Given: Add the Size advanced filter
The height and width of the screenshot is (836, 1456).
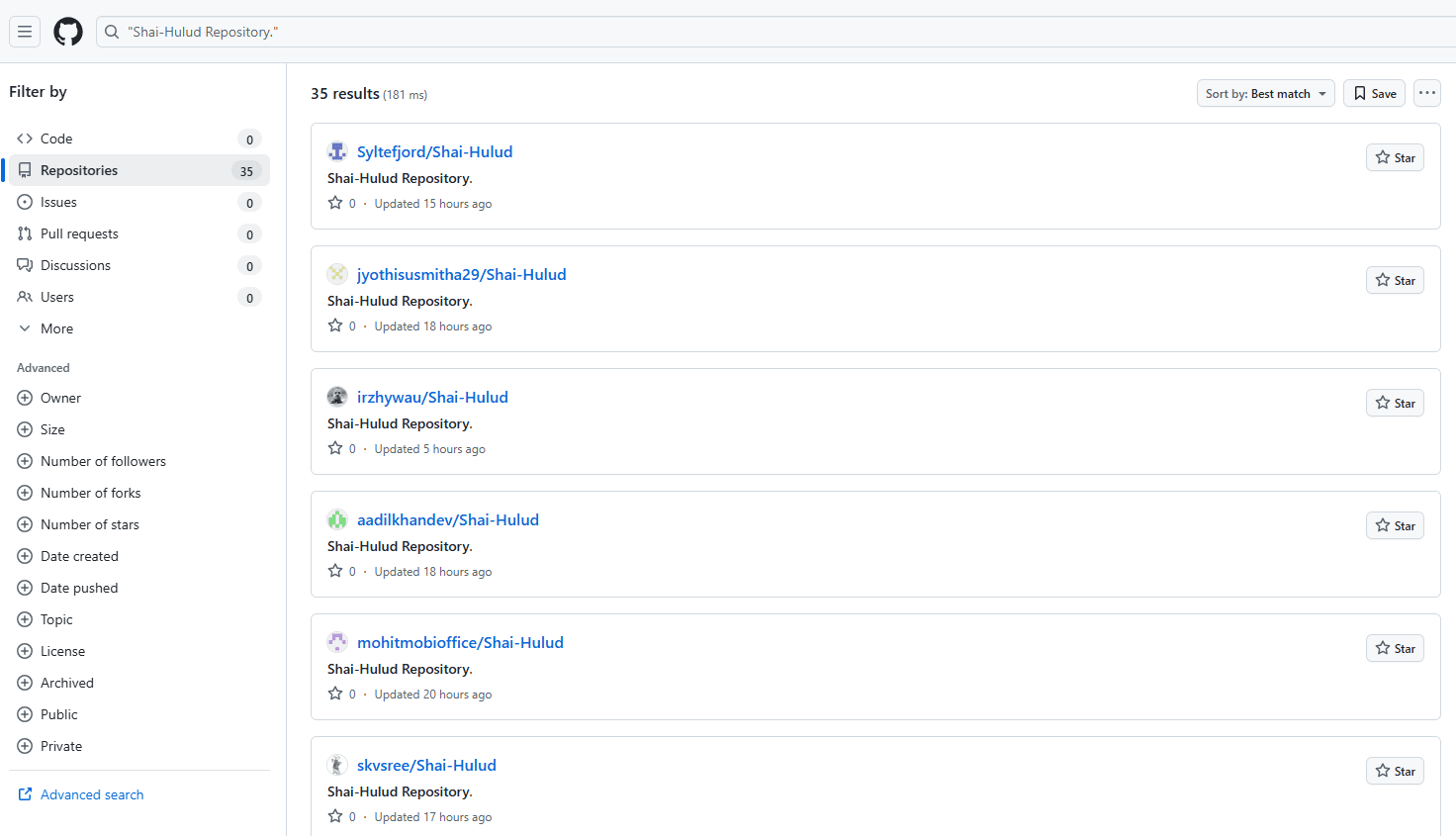Looking at the screenshot, I should pos(139,429).
